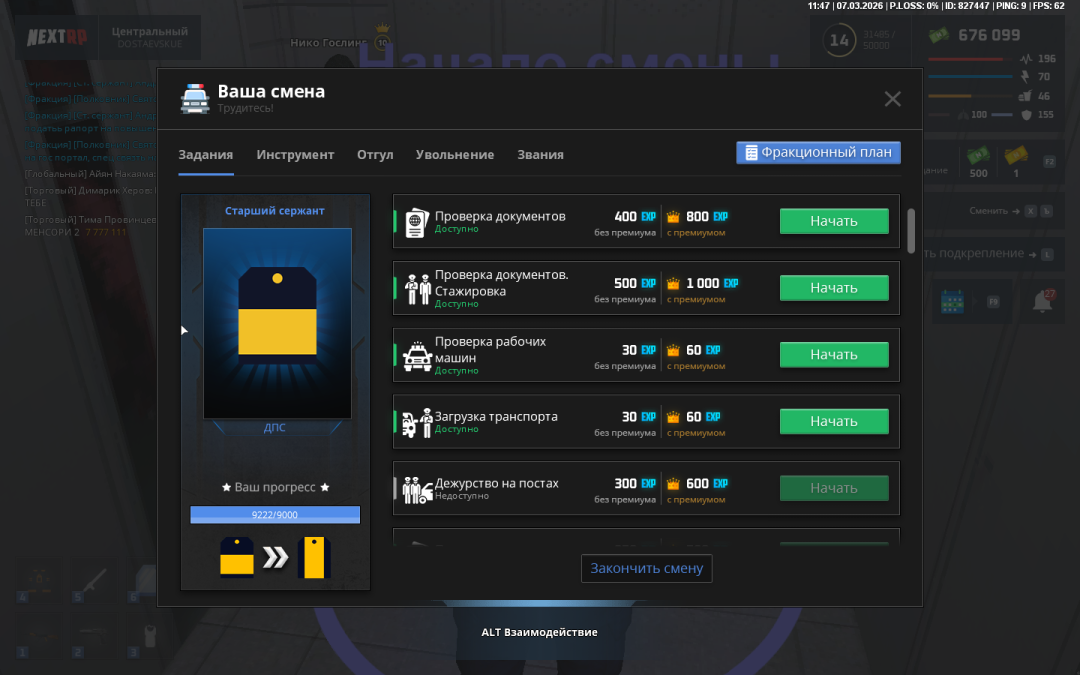This screenshot has width=1080, height=675.
Task: Start the Проверка документов task
Action: pos(834,221)
